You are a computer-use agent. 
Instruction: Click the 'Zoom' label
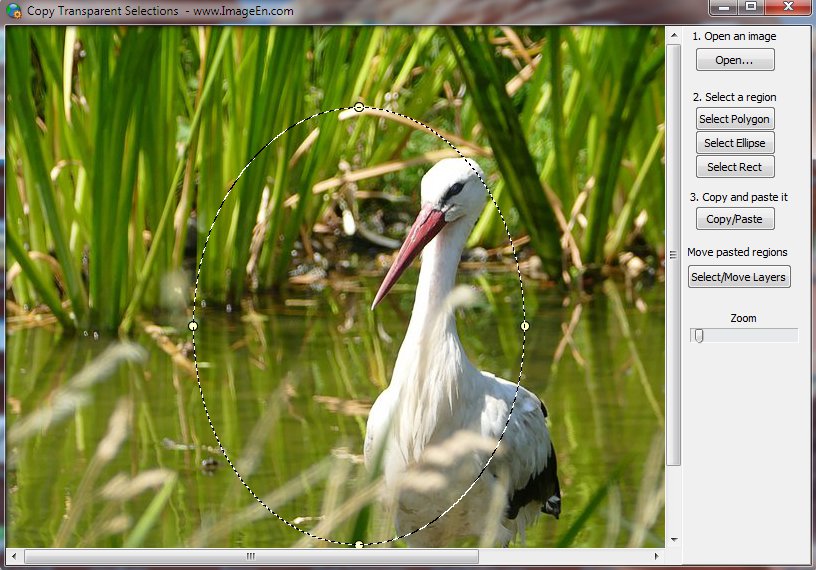(x=744, y=318)
